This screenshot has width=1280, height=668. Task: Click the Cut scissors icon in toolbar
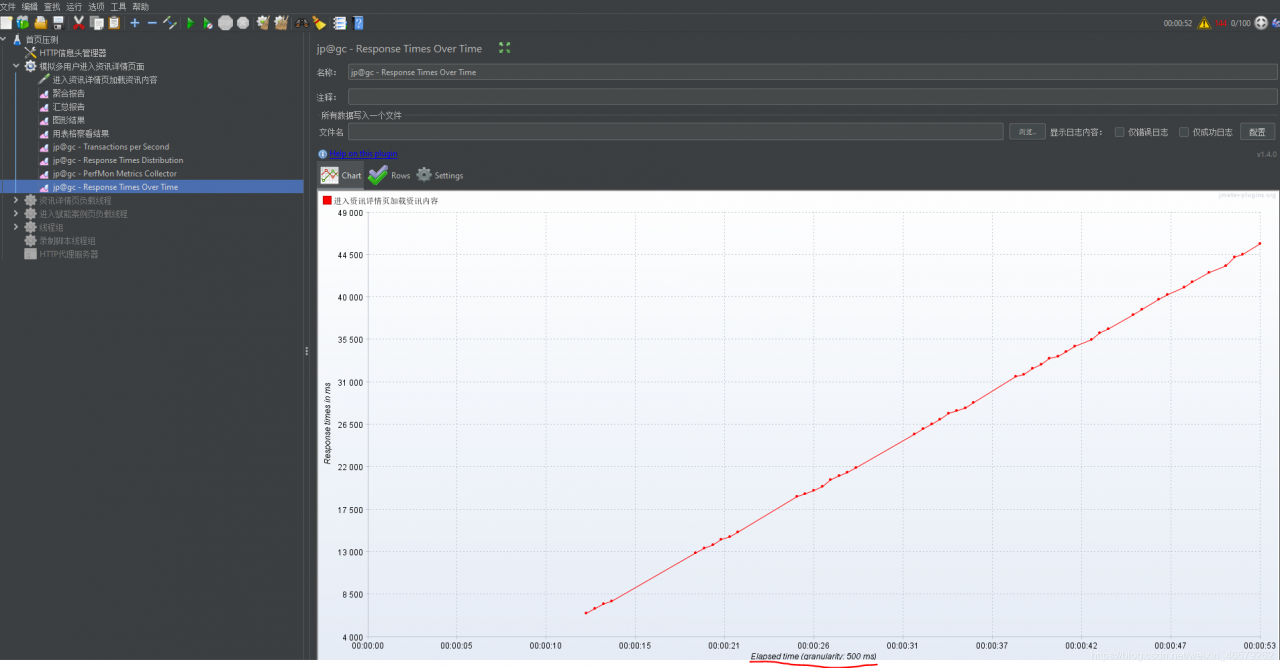point(78,22)
